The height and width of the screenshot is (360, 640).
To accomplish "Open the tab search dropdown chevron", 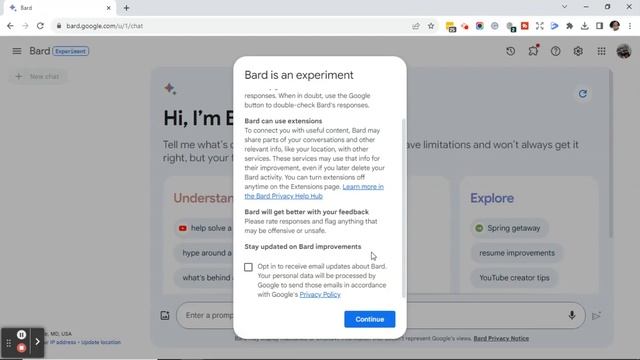I will point(564,7).
